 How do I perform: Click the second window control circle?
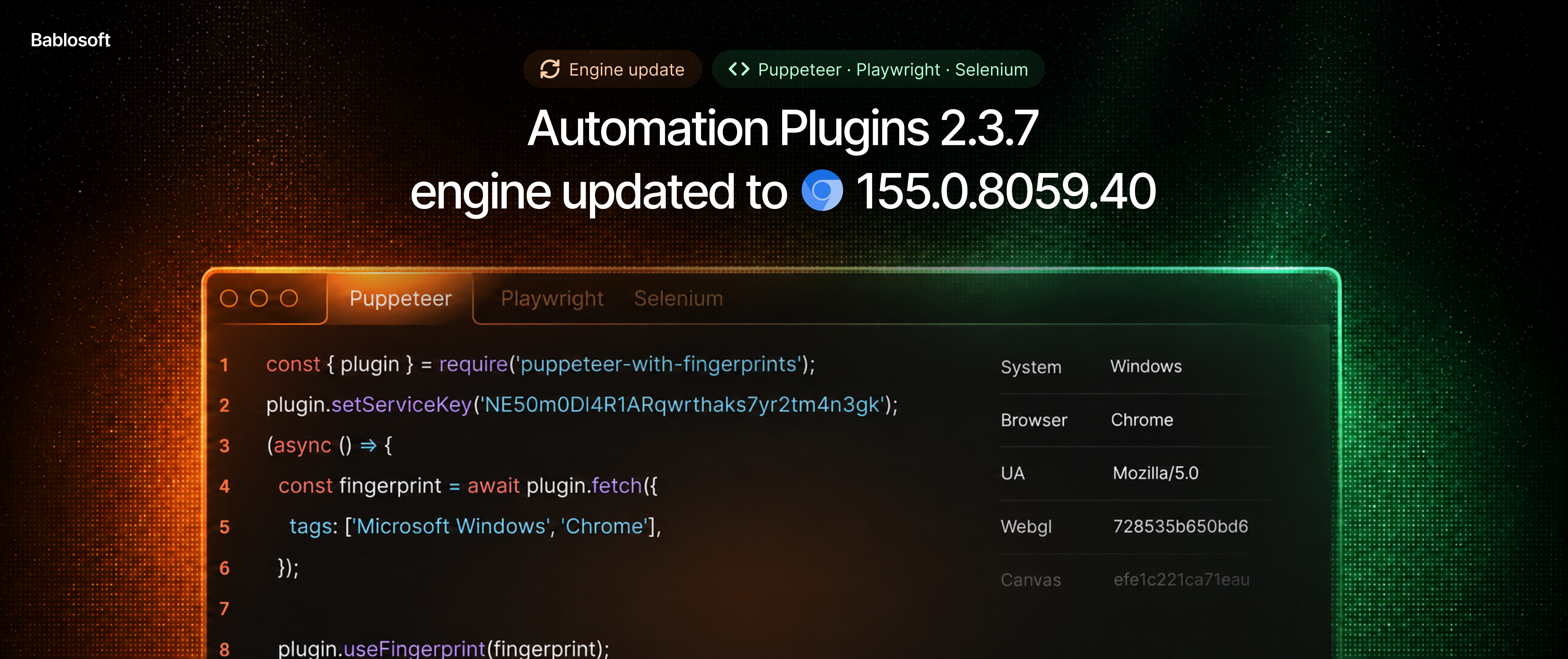pos(259,298)
